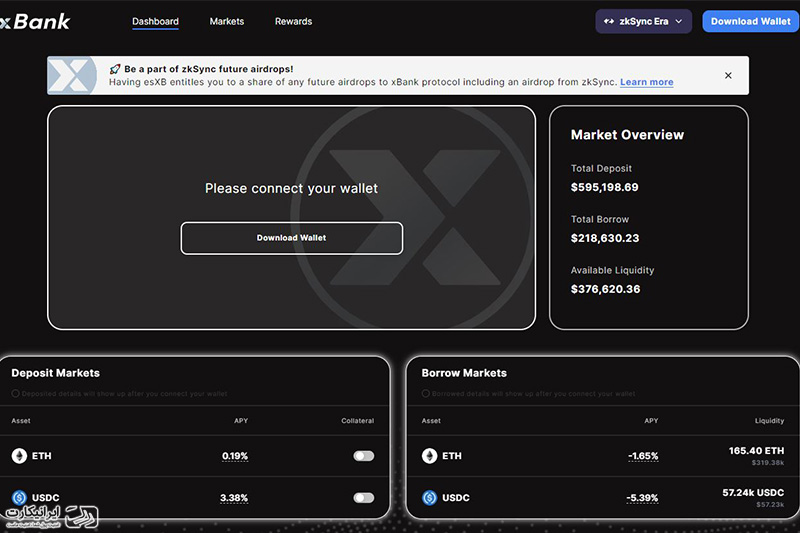The image size is (800, 533).
Task: Click USDC deposit APY 3.38%
Action: 234,498
